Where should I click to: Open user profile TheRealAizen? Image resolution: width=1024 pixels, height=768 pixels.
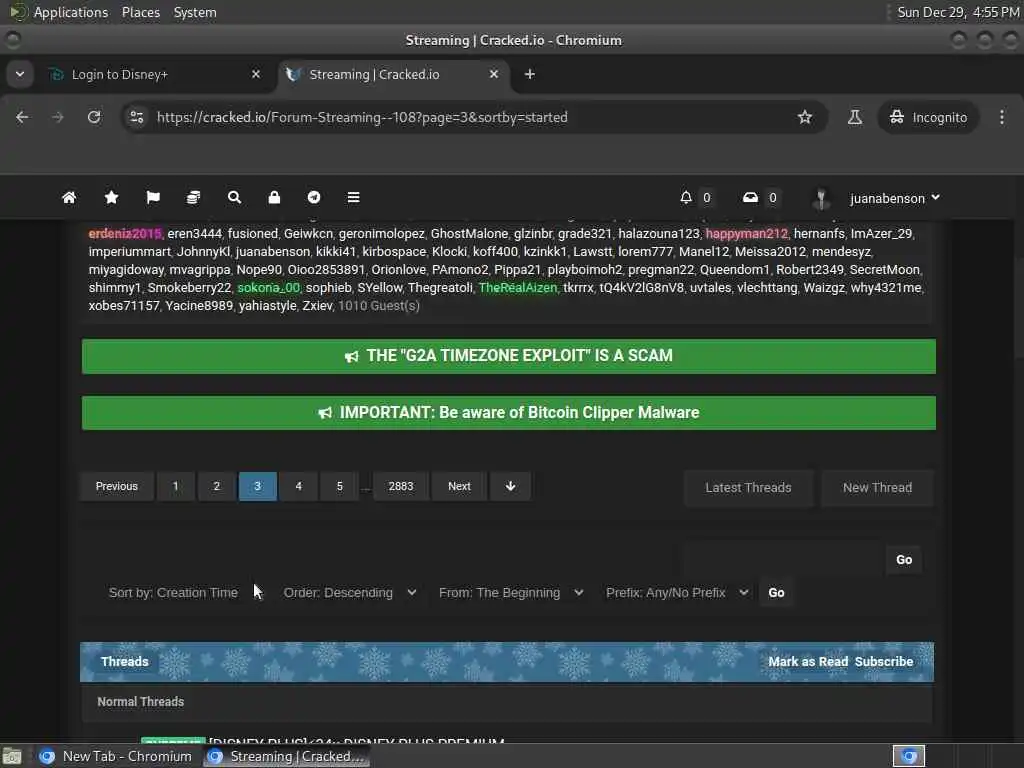pyautogui.click(x=518, y=287)
